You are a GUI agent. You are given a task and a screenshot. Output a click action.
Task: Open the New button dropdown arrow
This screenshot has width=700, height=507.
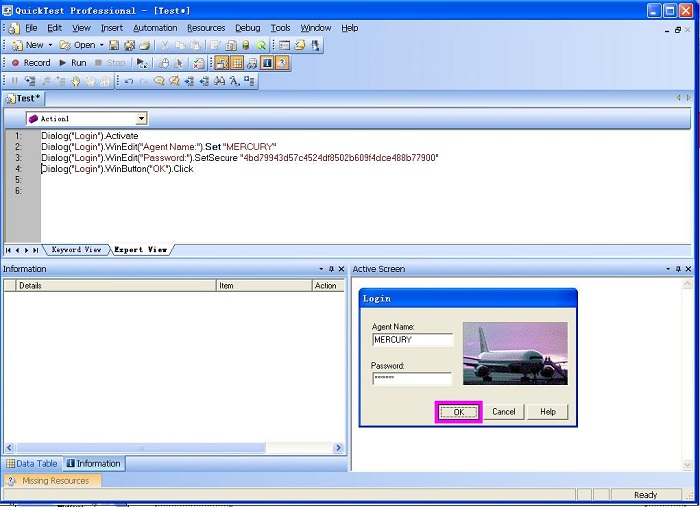(x=50, y=45)
